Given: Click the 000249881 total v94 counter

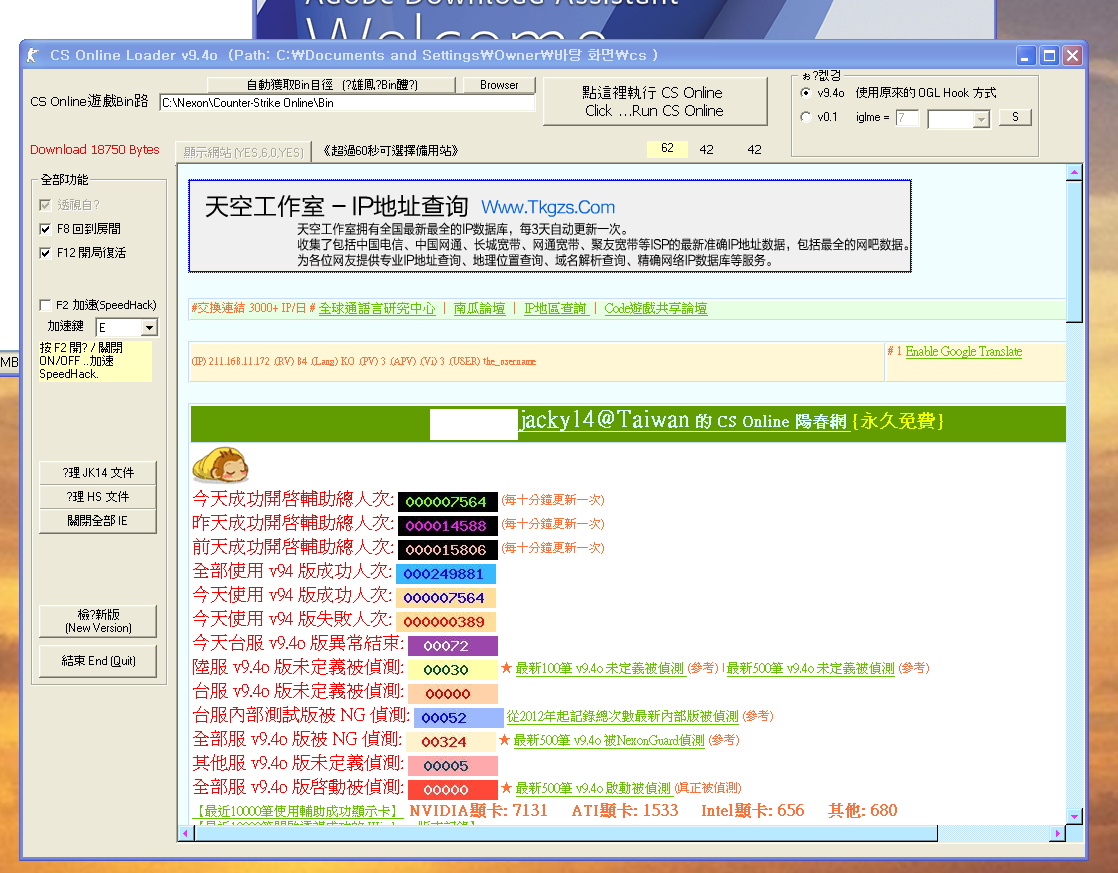Looking at the screenshot, I should 445,574.
